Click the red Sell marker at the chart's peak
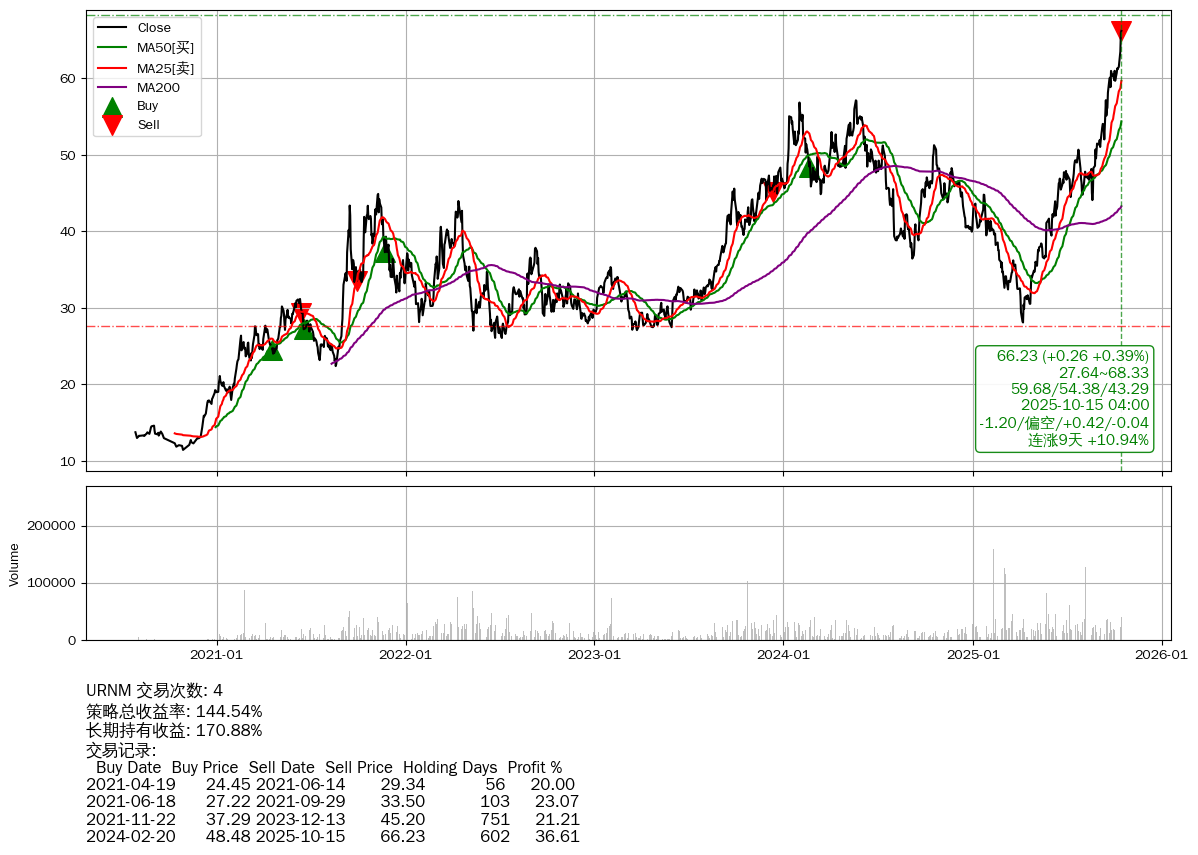Viewport: 1198px width, 855px height. [1121, 31]
